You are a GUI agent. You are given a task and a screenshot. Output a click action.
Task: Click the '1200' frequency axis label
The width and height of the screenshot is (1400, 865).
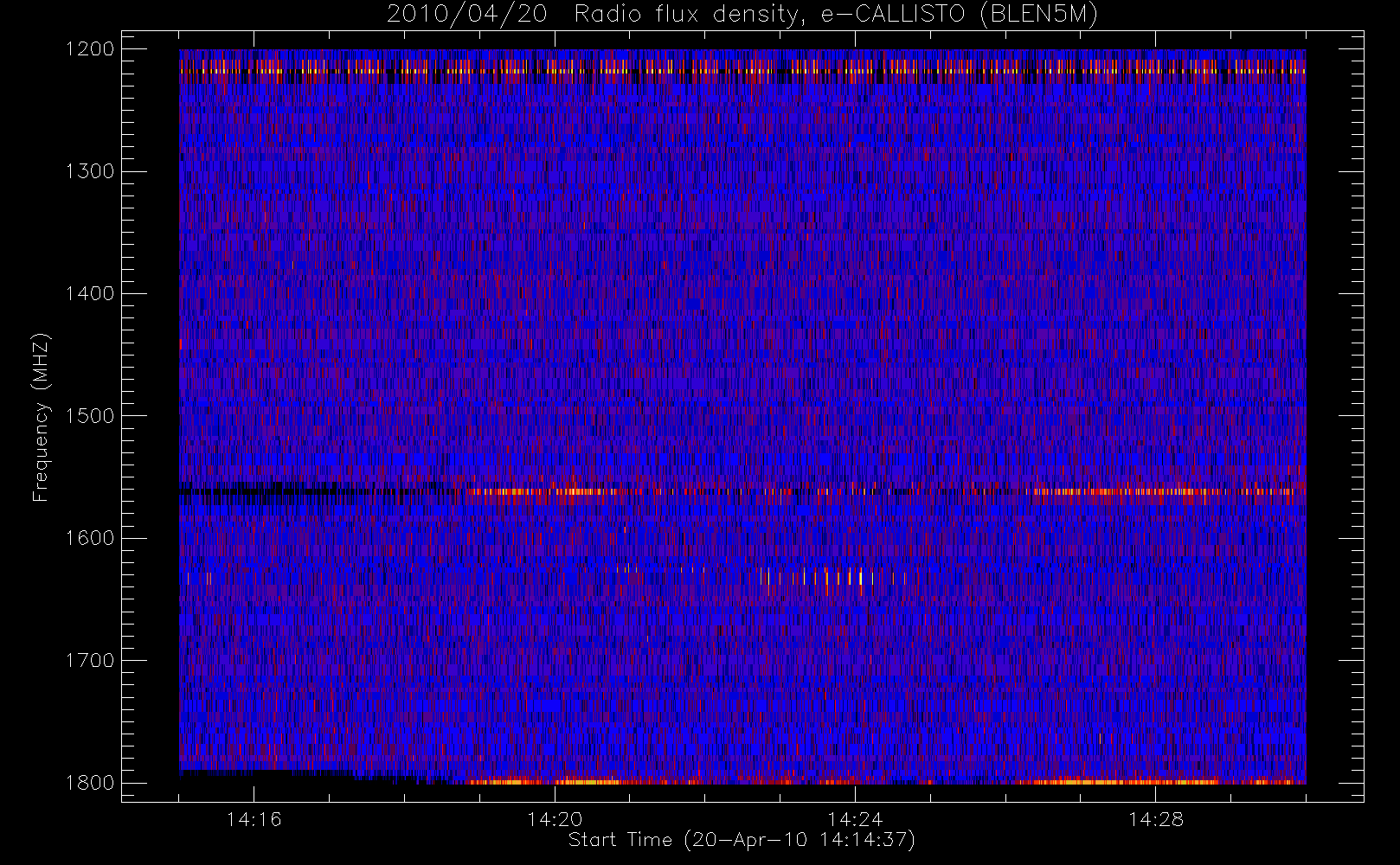[90, 49]
